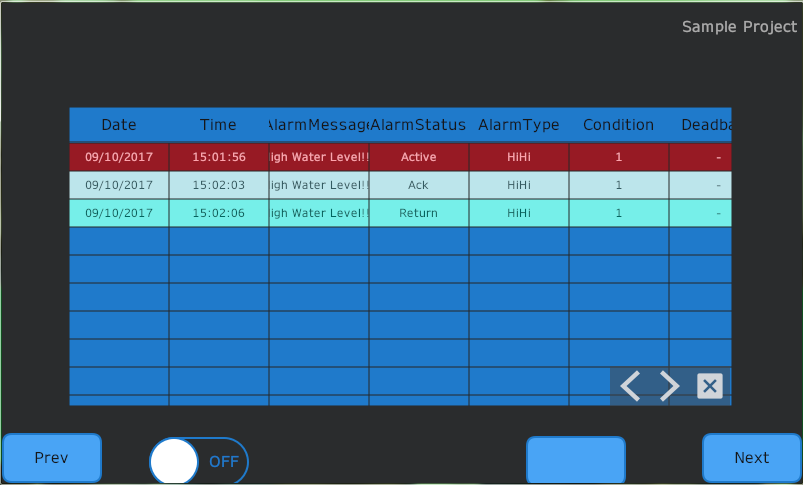Viewport: 803px width, 485px height.
Task: Click the AlarmType column header
Action: click(x=519, y=125)
